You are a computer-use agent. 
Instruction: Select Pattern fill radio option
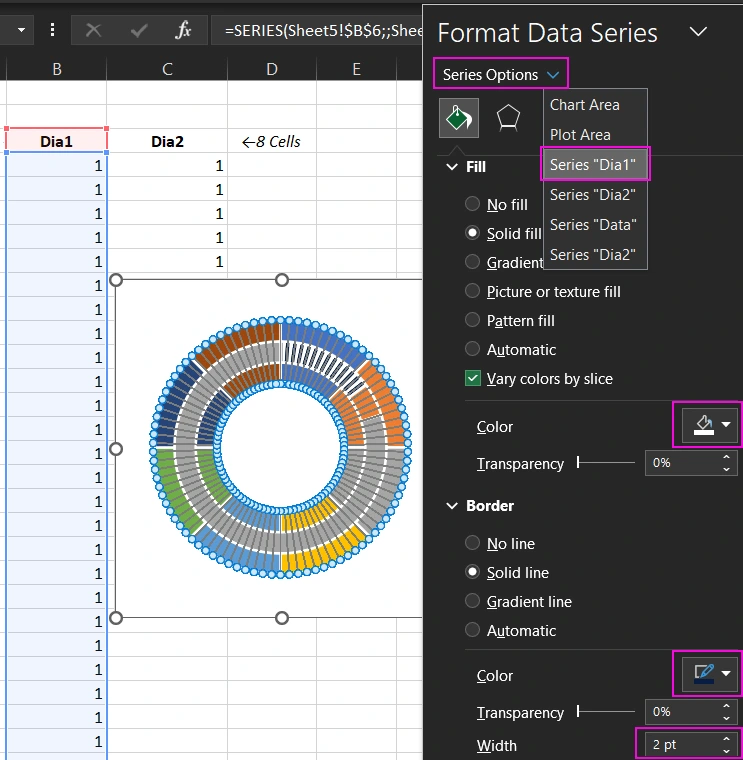tap(473, 321)
